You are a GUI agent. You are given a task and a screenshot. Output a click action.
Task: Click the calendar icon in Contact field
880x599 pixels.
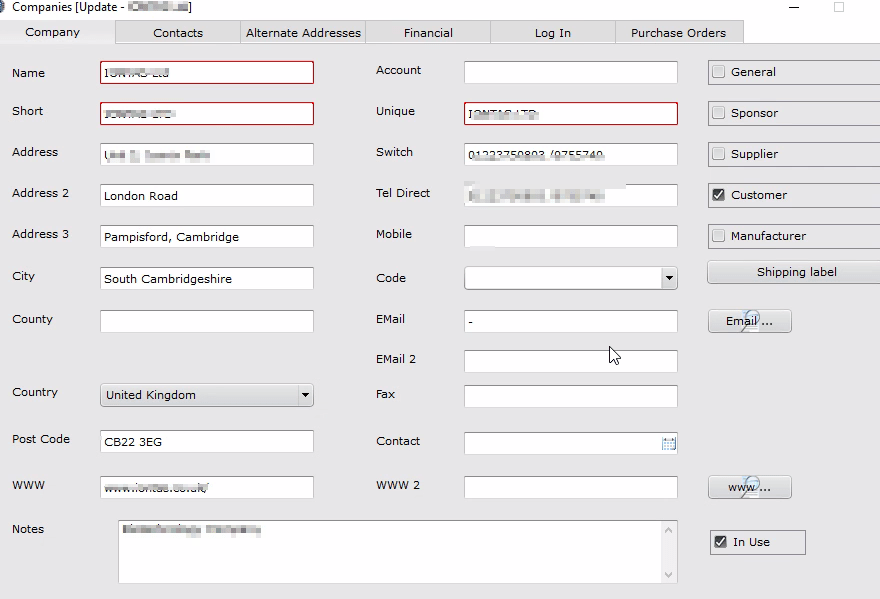[x=669, y=443]
